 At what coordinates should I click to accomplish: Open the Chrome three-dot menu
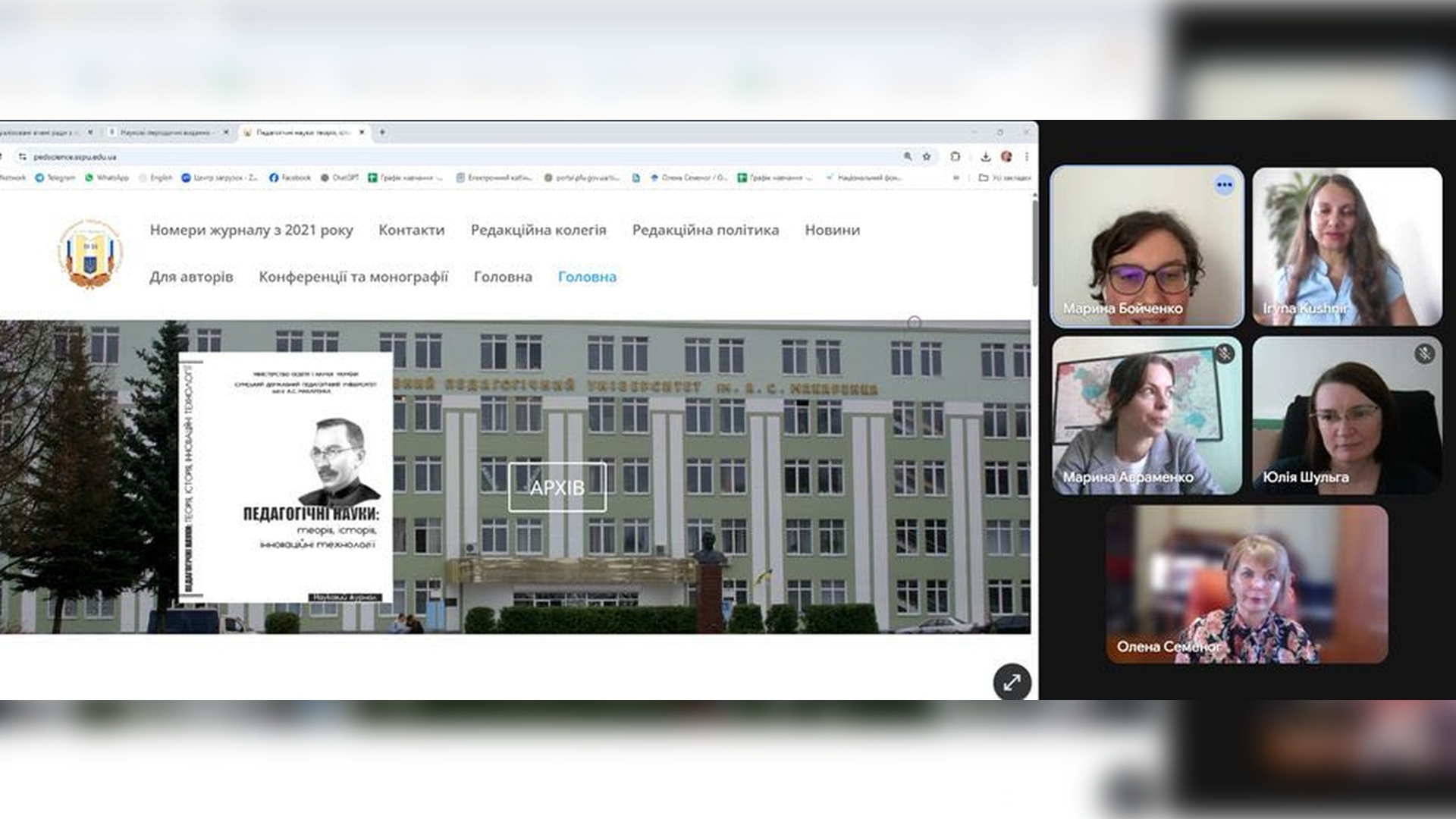coord(1027,156)
